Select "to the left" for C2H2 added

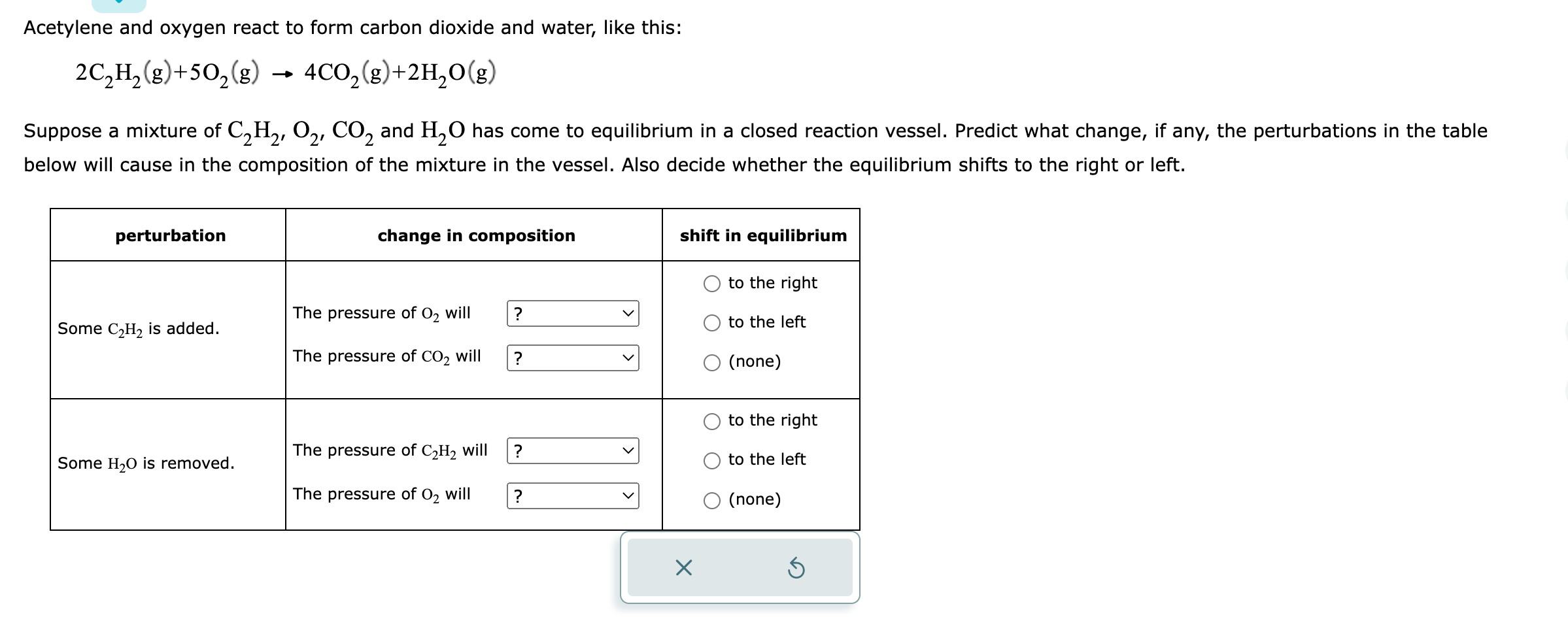pos(712,322)
